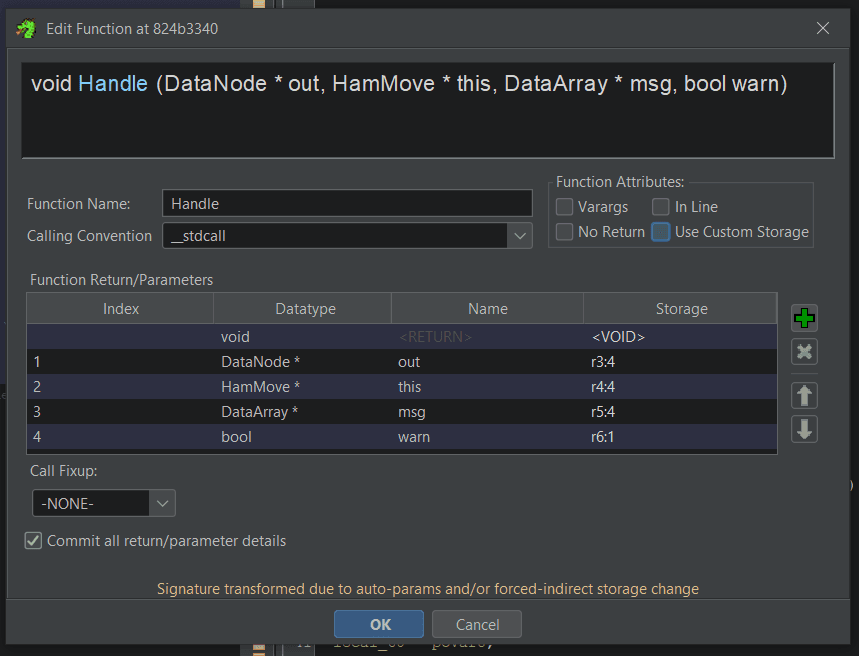Select the bool datatype cell

302,437
